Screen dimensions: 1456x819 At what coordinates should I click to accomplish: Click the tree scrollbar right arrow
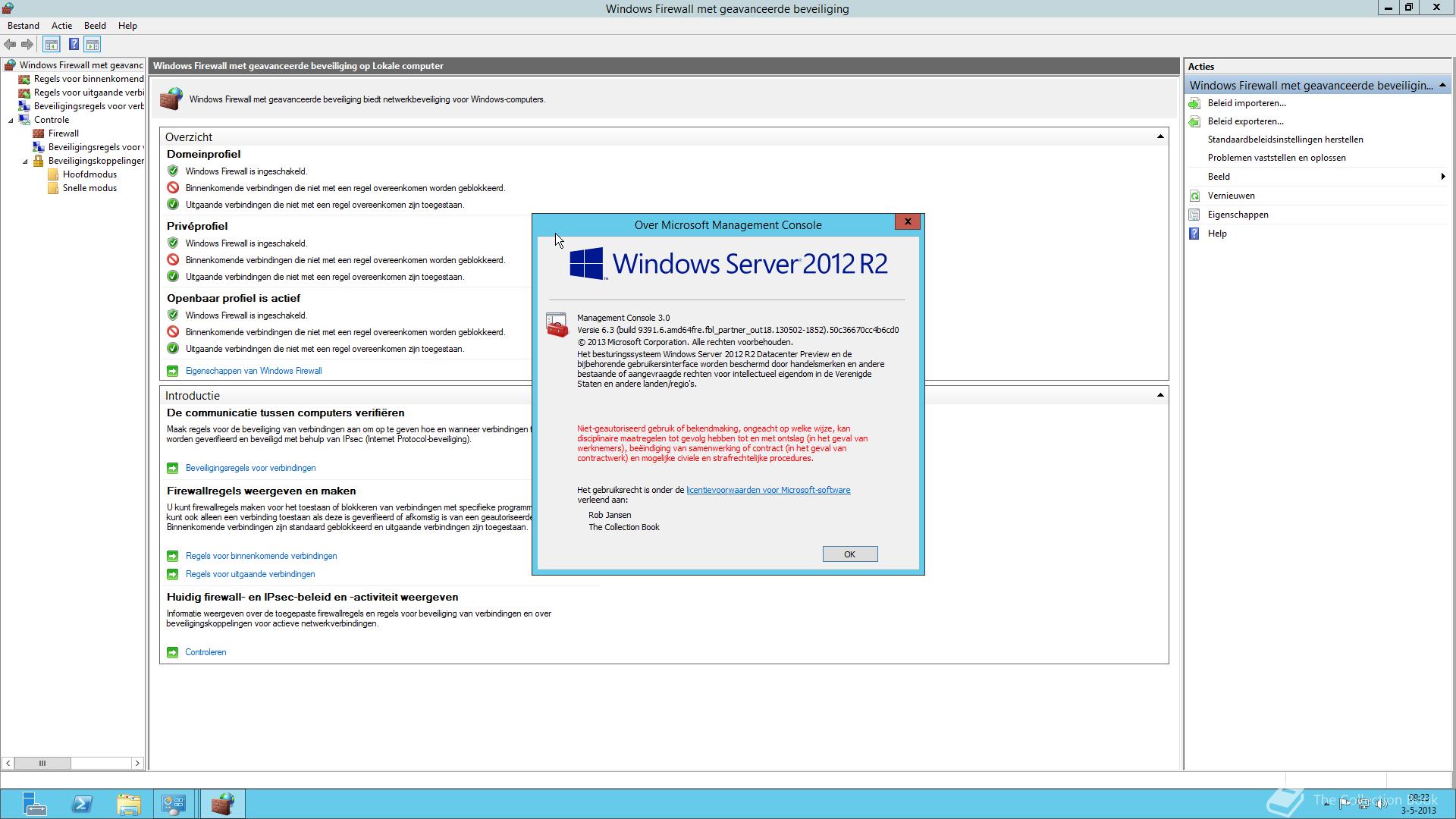point(137,763)
